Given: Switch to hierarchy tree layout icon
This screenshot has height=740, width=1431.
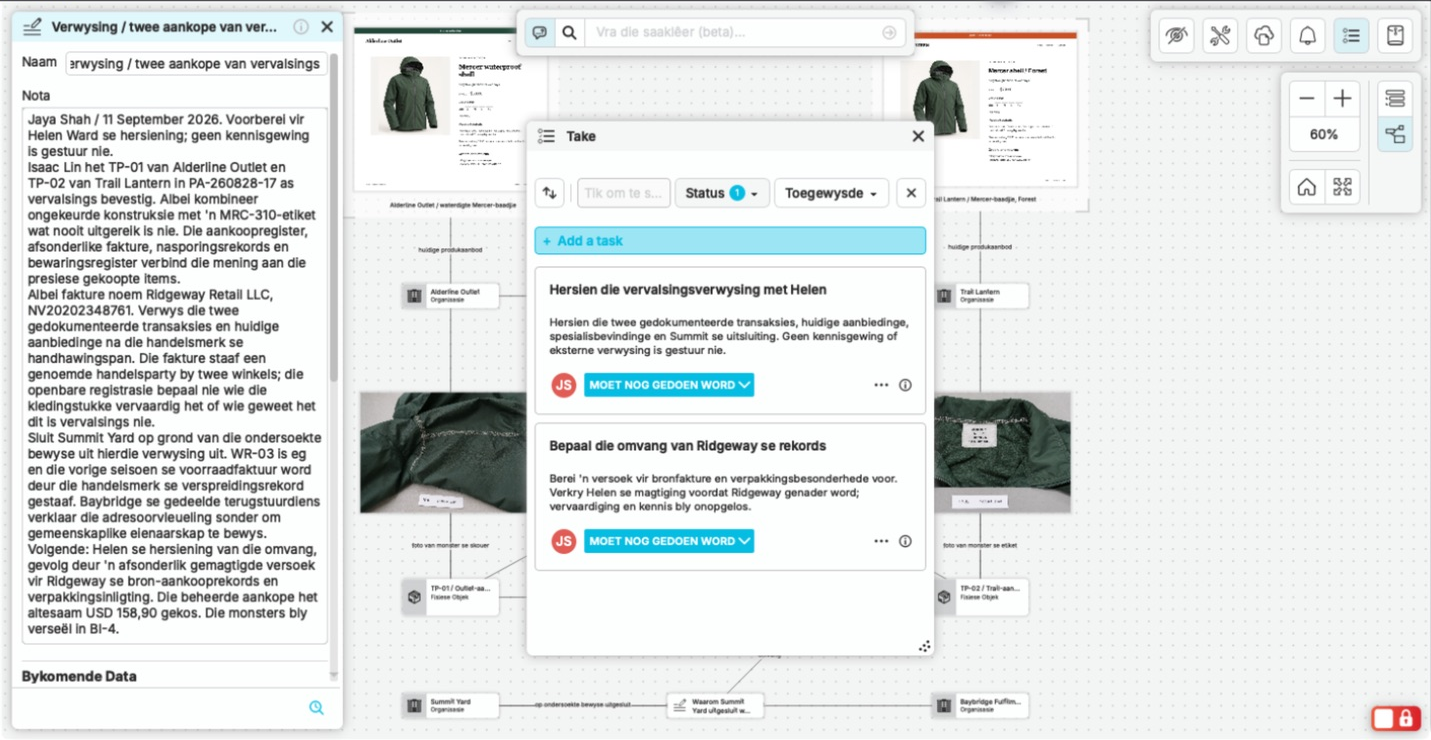Looking at the screenshot, I should coord(1395,134).
